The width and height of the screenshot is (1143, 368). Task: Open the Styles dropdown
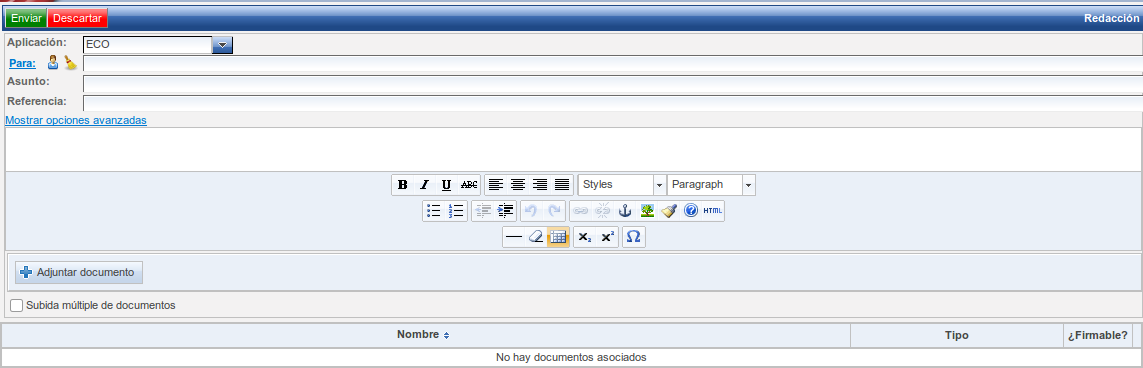point(659,185)
